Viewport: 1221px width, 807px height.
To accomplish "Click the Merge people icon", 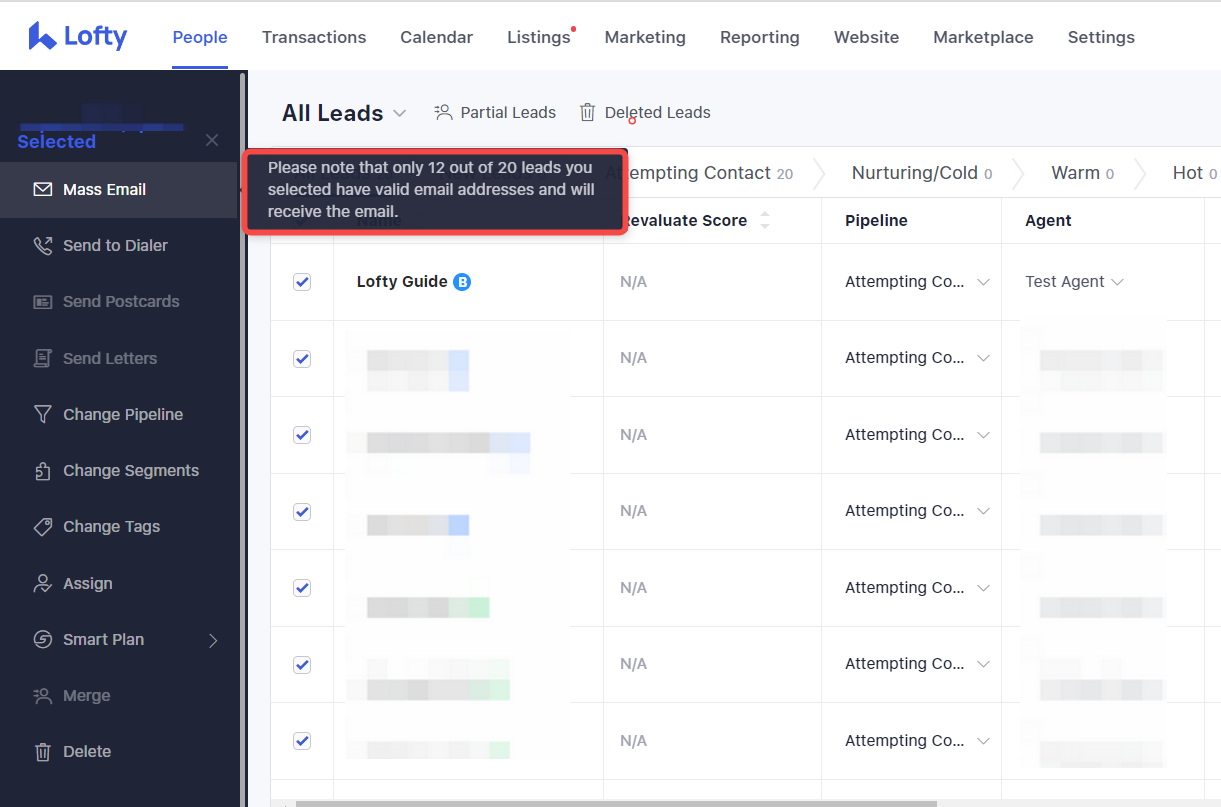I will tap(42, 695).
